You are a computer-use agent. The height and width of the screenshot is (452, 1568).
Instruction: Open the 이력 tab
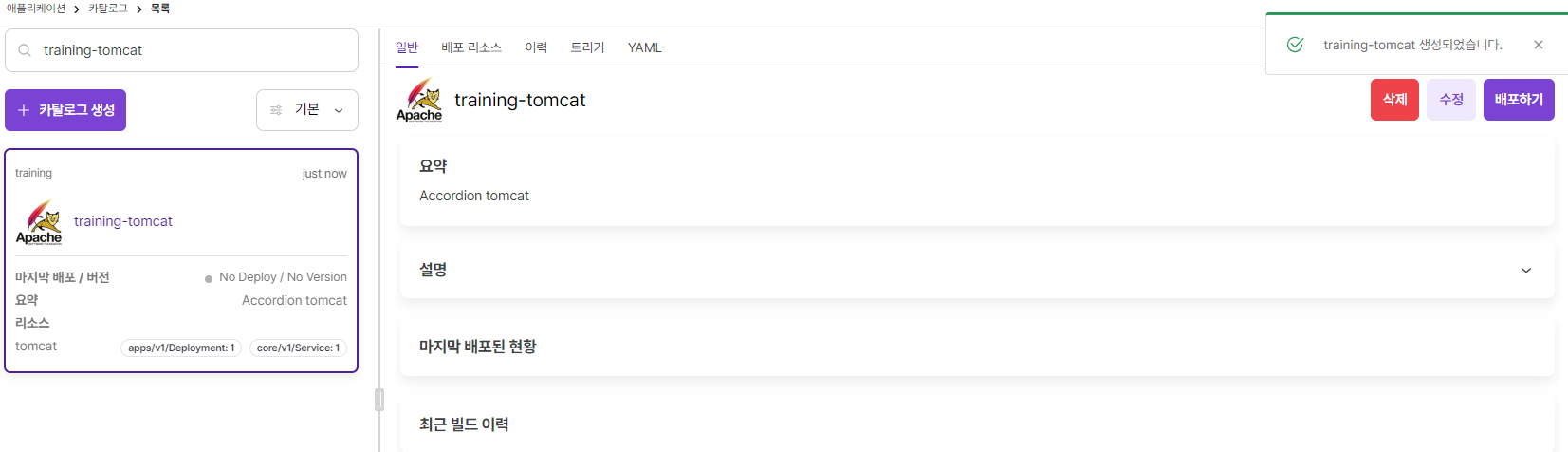536,47
